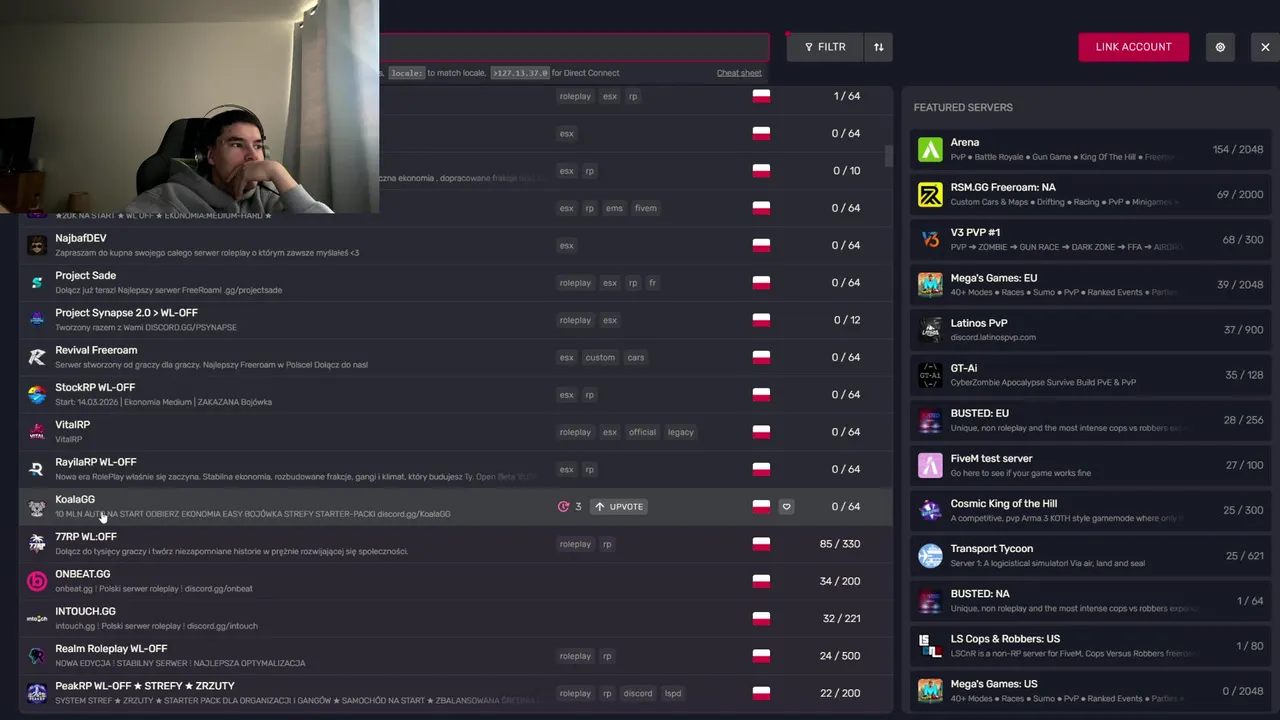Screen dimensions: 1280x720
Task: Click 'ems' tag in top rows
Action: (x=614, y=208)
